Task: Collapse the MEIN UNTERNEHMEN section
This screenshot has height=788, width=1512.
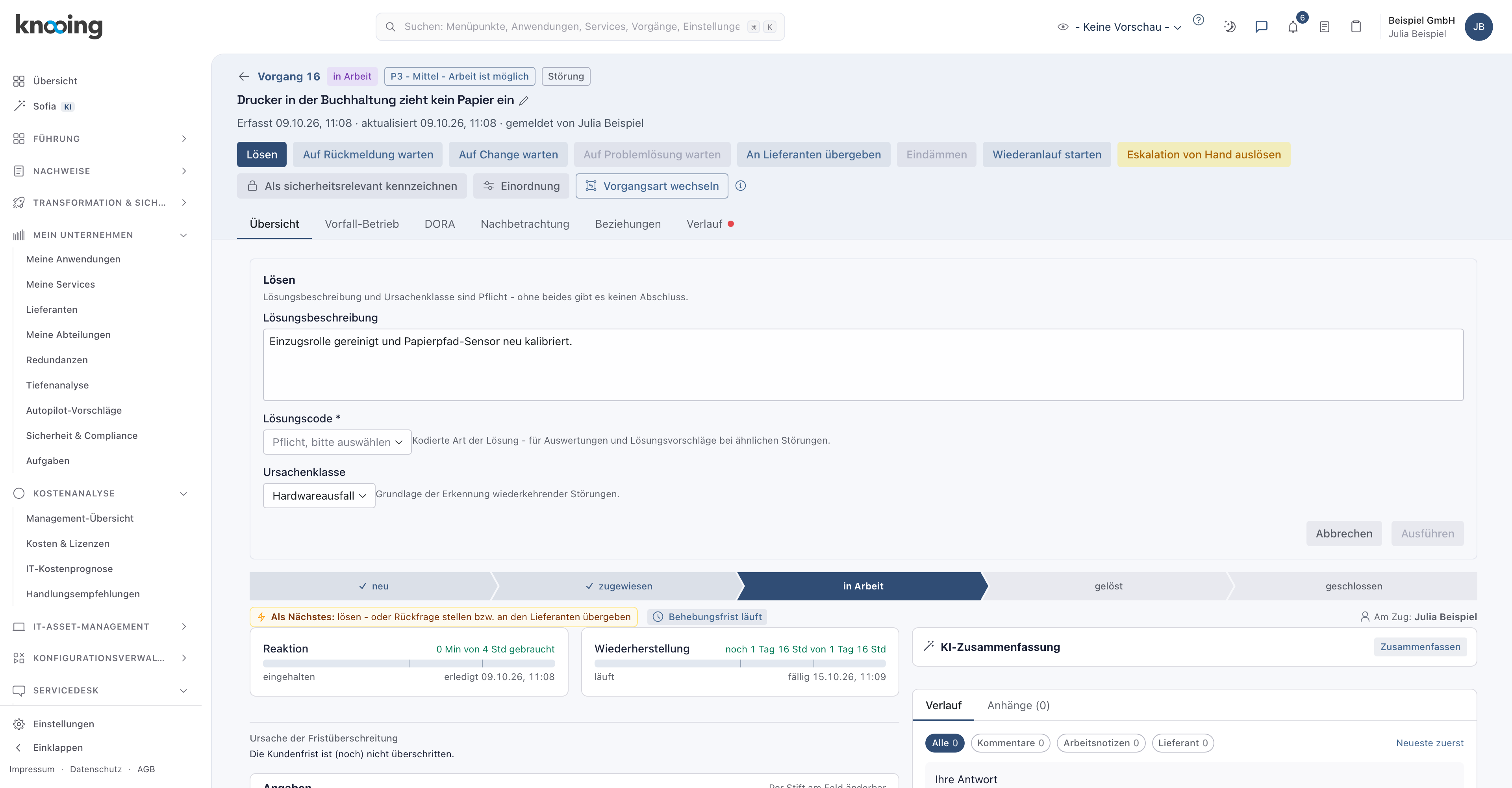Action: pos(101,235)
